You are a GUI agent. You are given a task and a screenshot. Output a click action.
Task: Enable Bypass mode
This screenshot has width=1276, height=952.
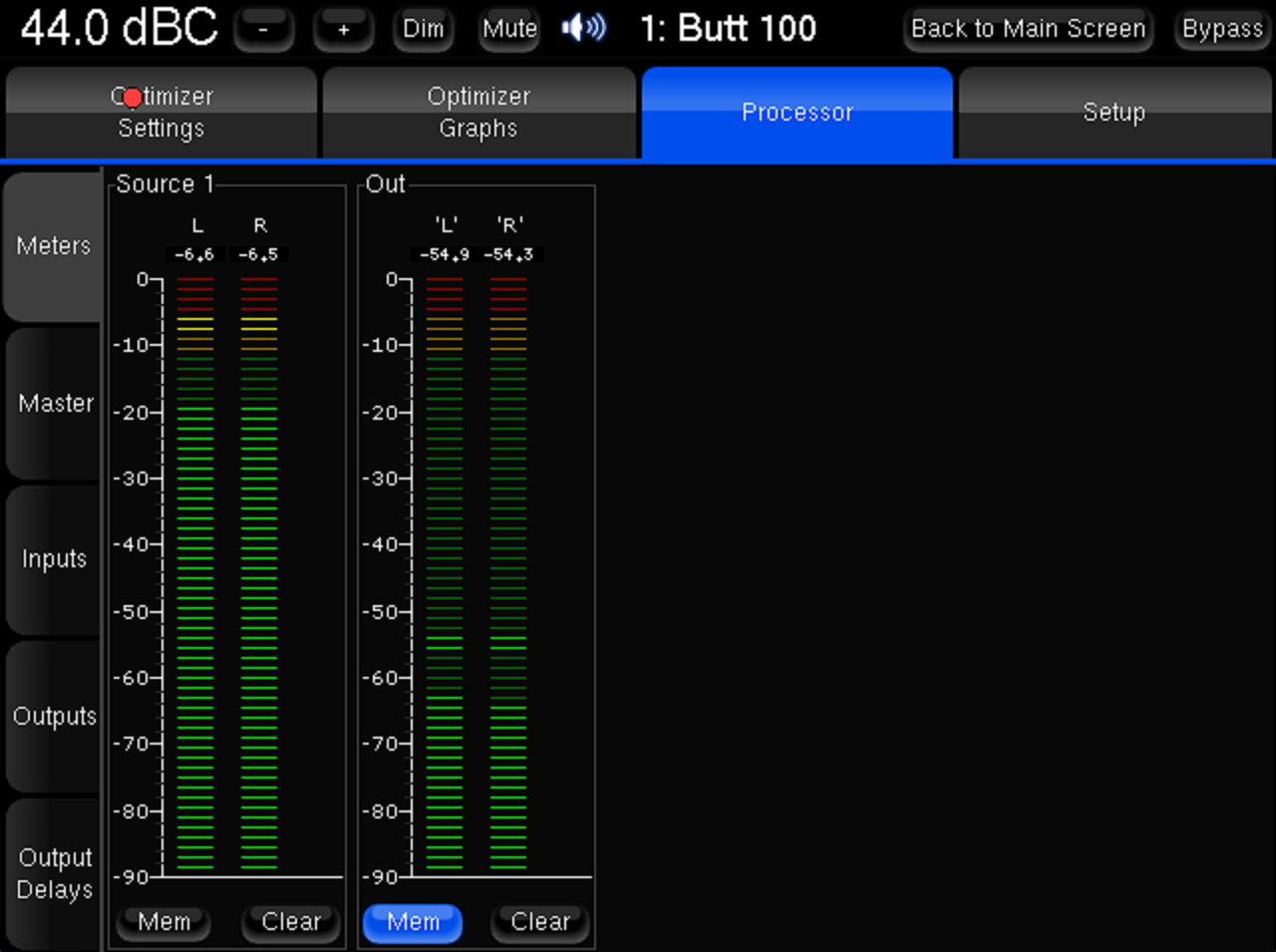pyautogui.click(x=1222, y=29)
